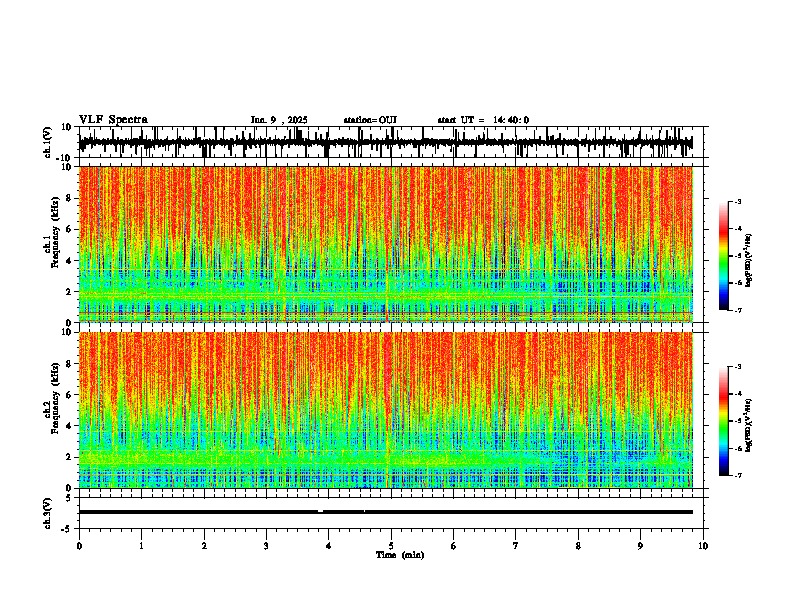
Task: Click the "VLF Spectra" plot title
Action: click(113, 119)
